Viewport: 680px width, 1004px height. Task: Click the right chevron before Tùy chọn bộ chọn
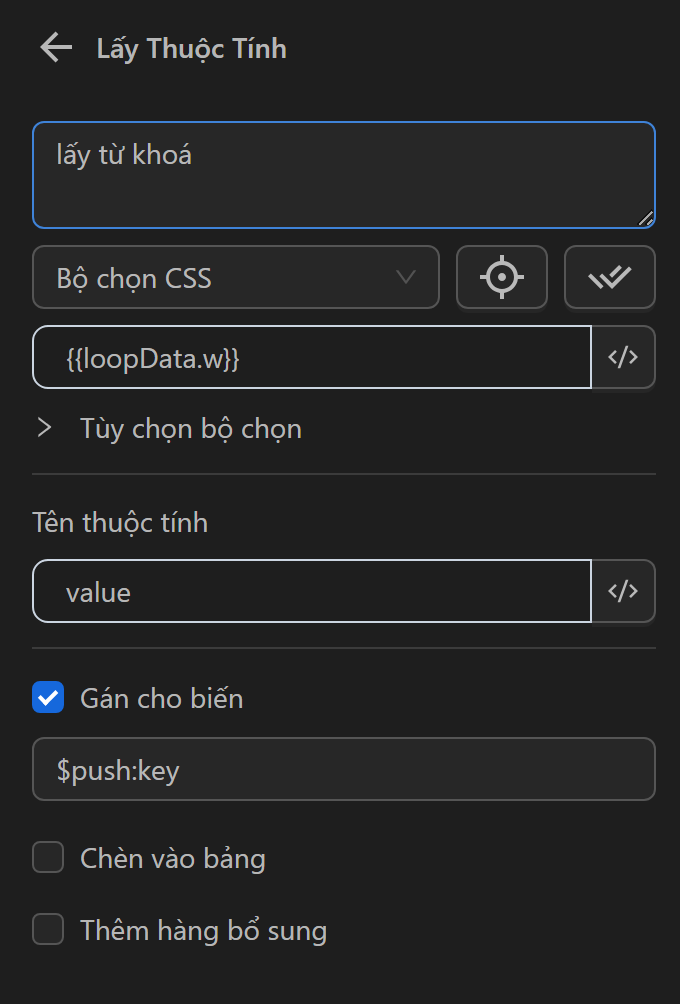(x=44, y=428)
